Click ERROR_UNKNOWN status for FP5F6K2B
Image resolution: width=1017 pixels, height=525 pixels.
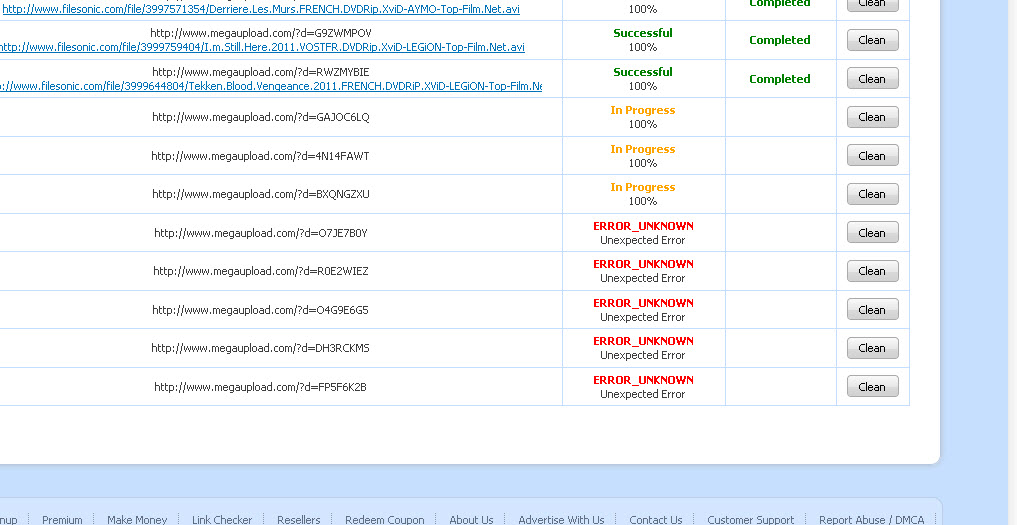[643, 380]
